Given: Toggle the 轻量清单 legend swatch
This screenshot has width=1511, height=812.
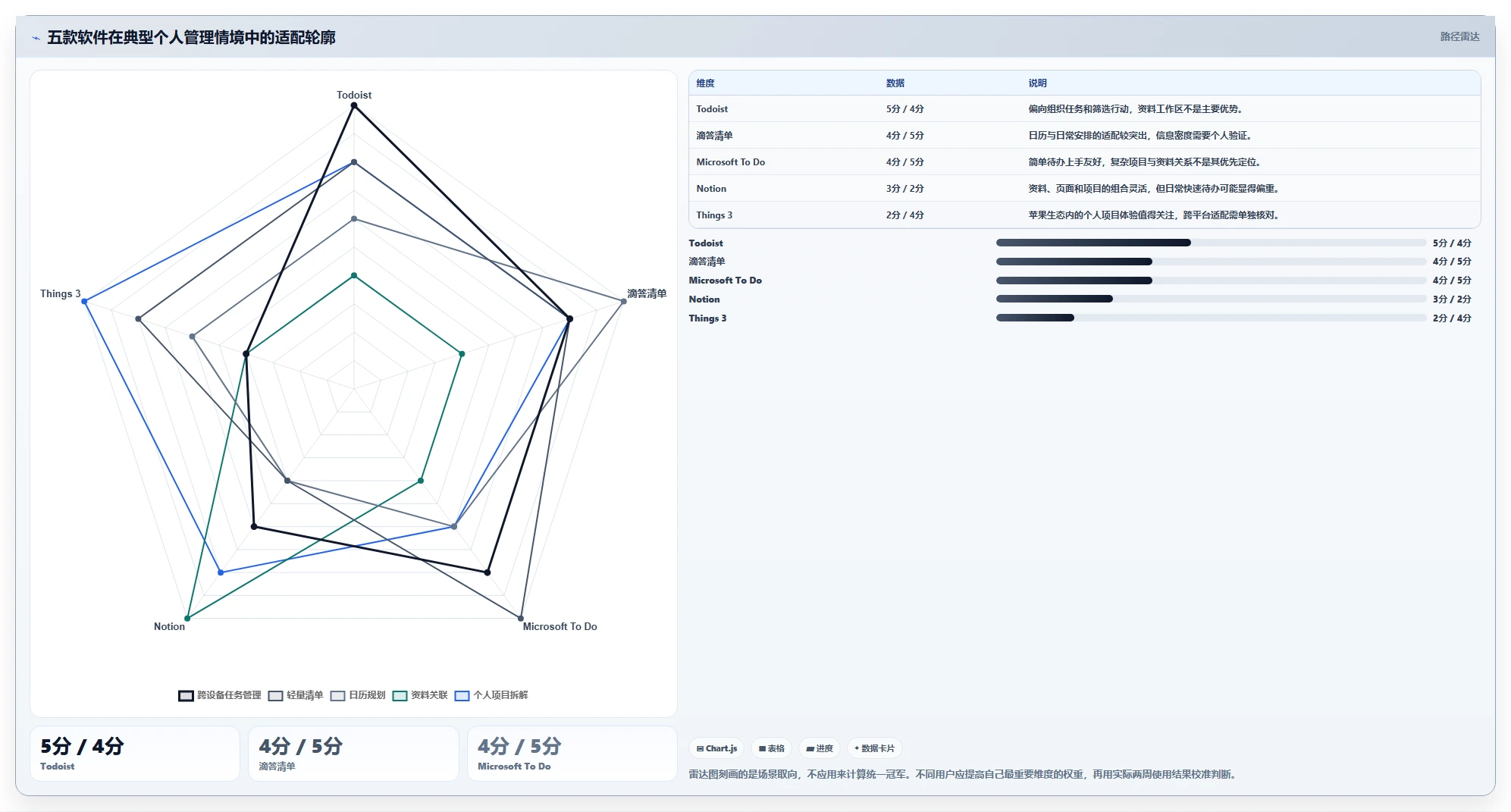Looking at the screenshot, I should pos(275,695).
